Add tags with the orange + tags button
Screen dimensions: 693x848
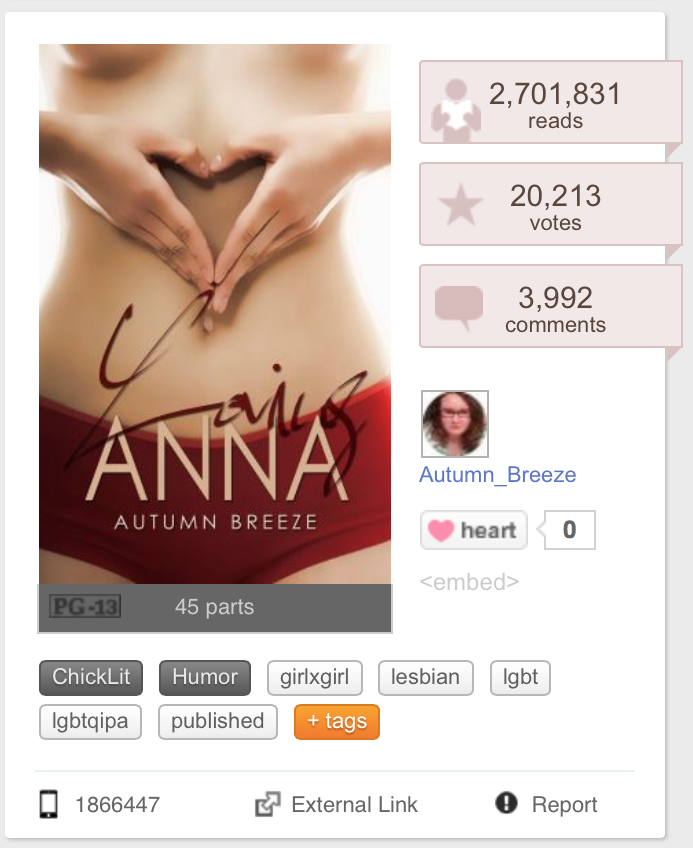coord(337,721)
